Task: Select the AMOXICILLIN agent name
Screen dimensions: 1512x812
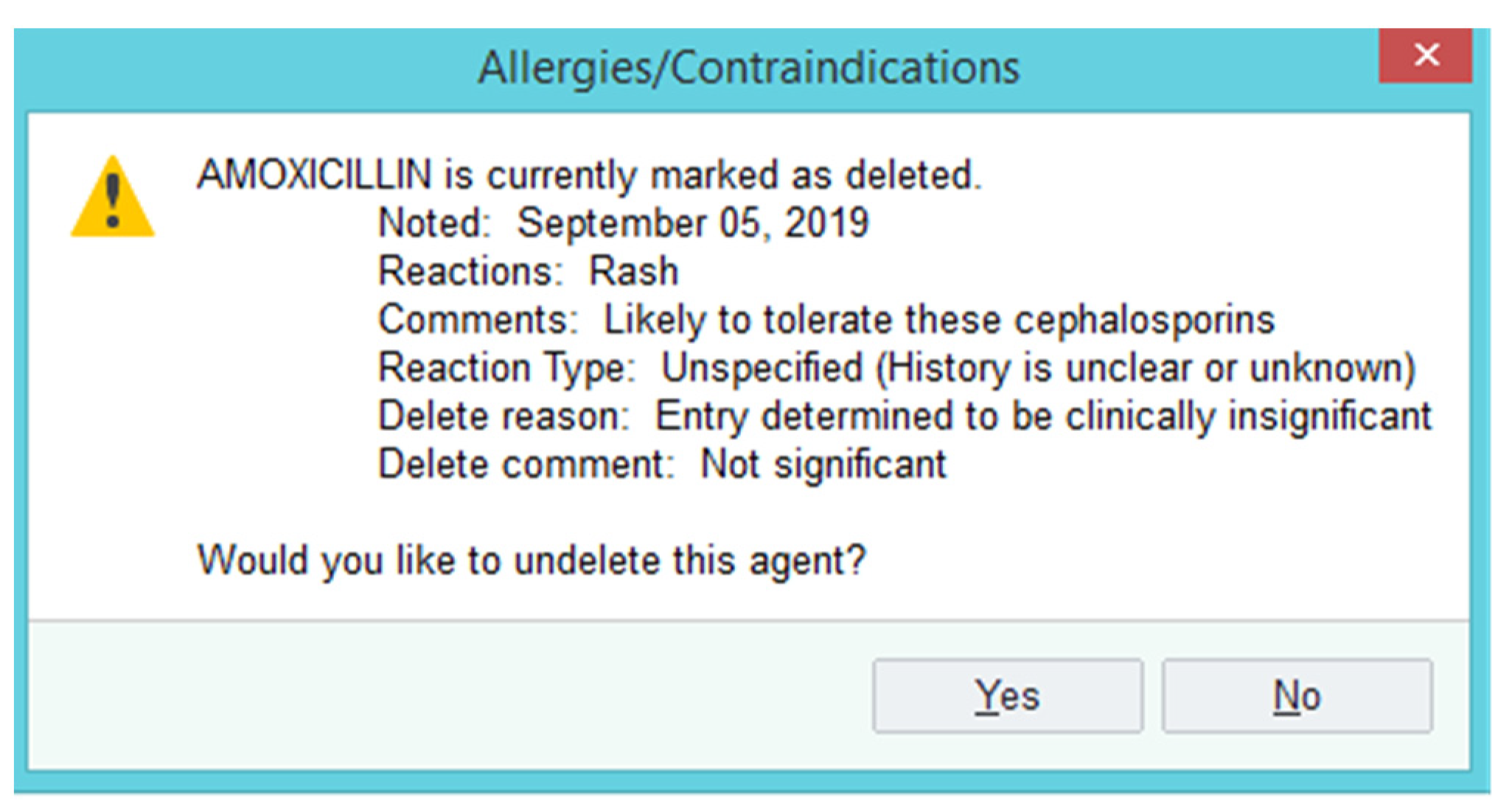Action: coord(315,175)
